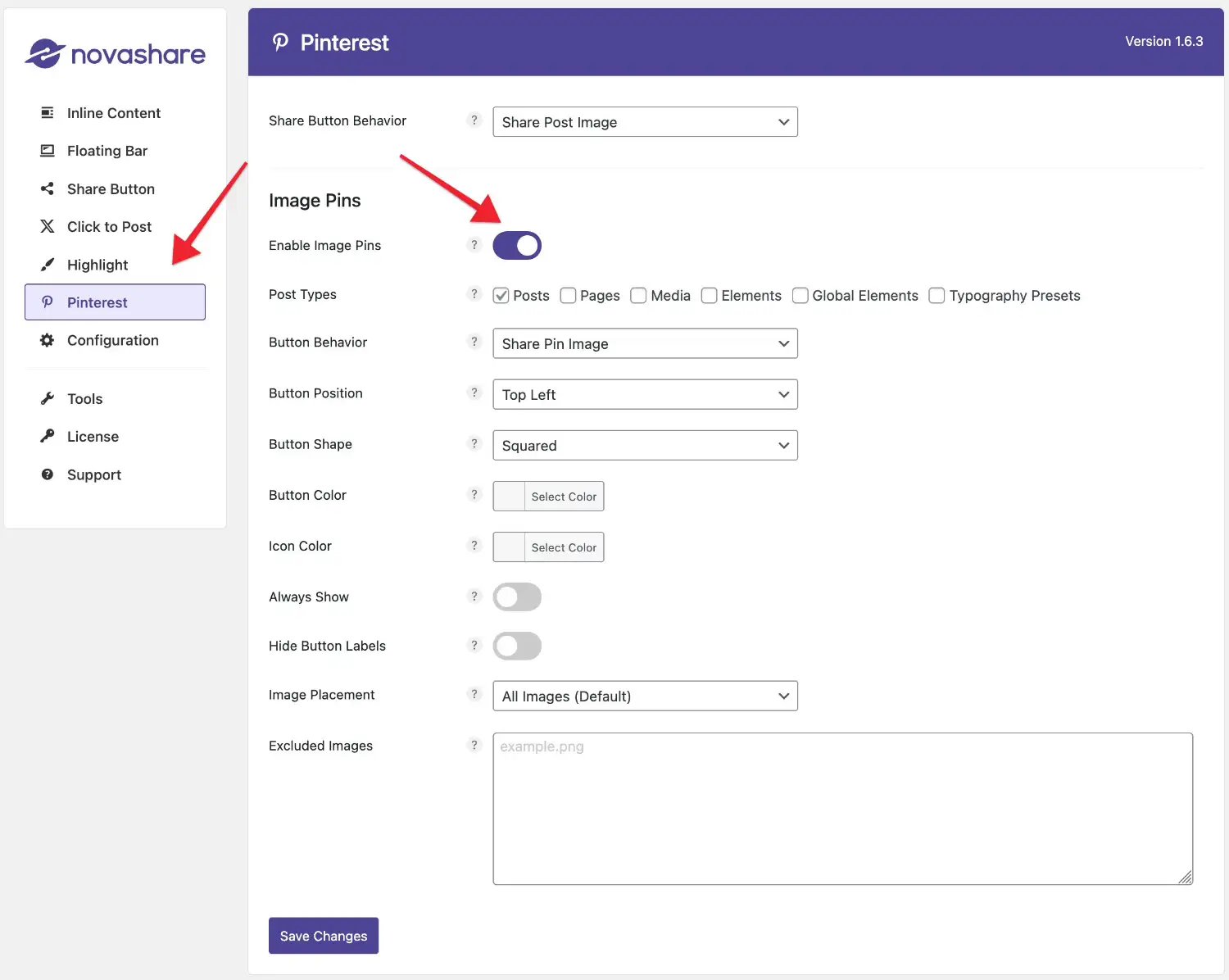The image size is (1229, 980).
Task: Check the Pages post type checkbox
Action: pyautogui.click(x=568, y=296)
